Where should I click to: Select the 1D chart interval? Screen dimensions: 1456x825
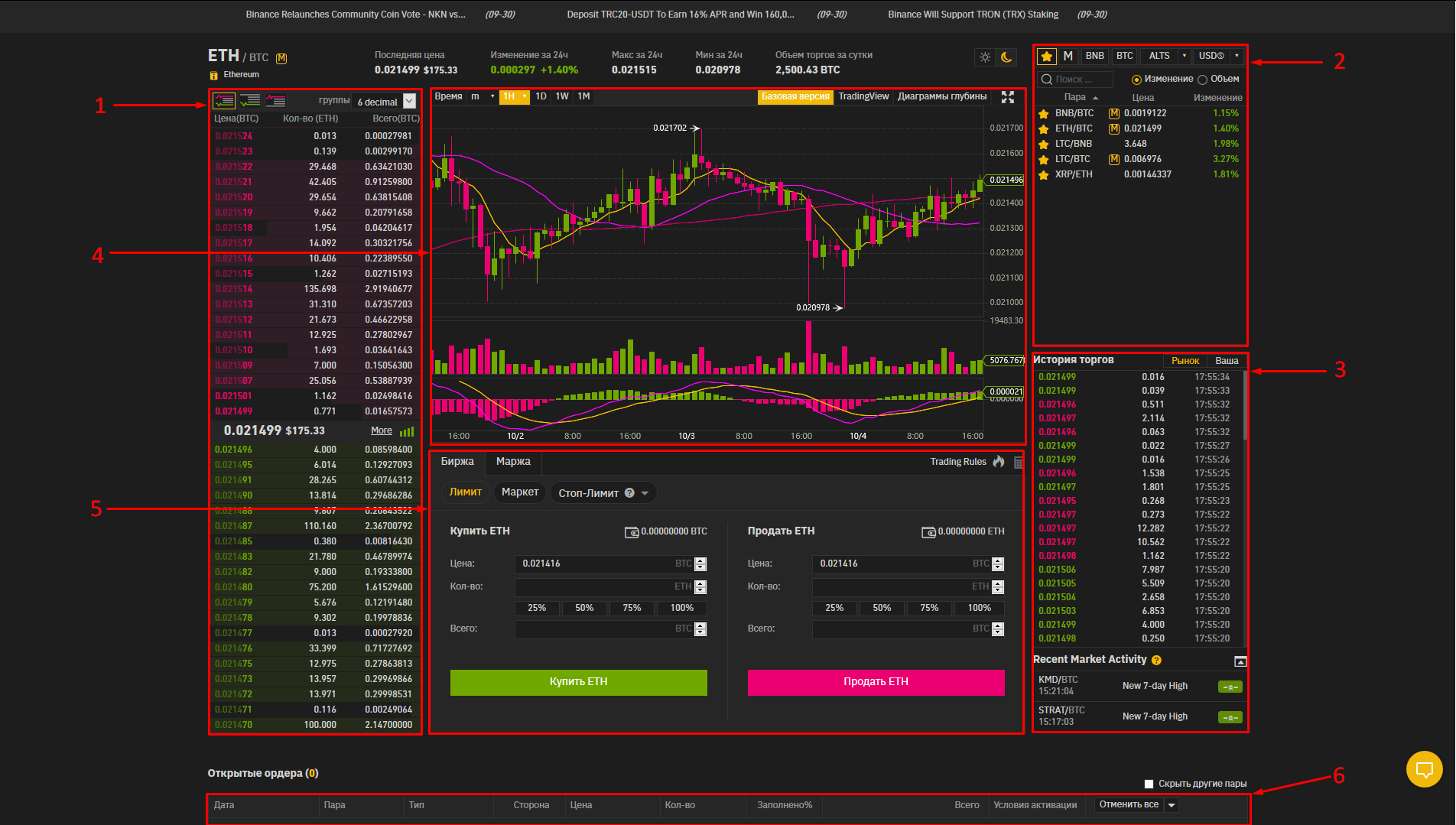[x=541, y=96]
